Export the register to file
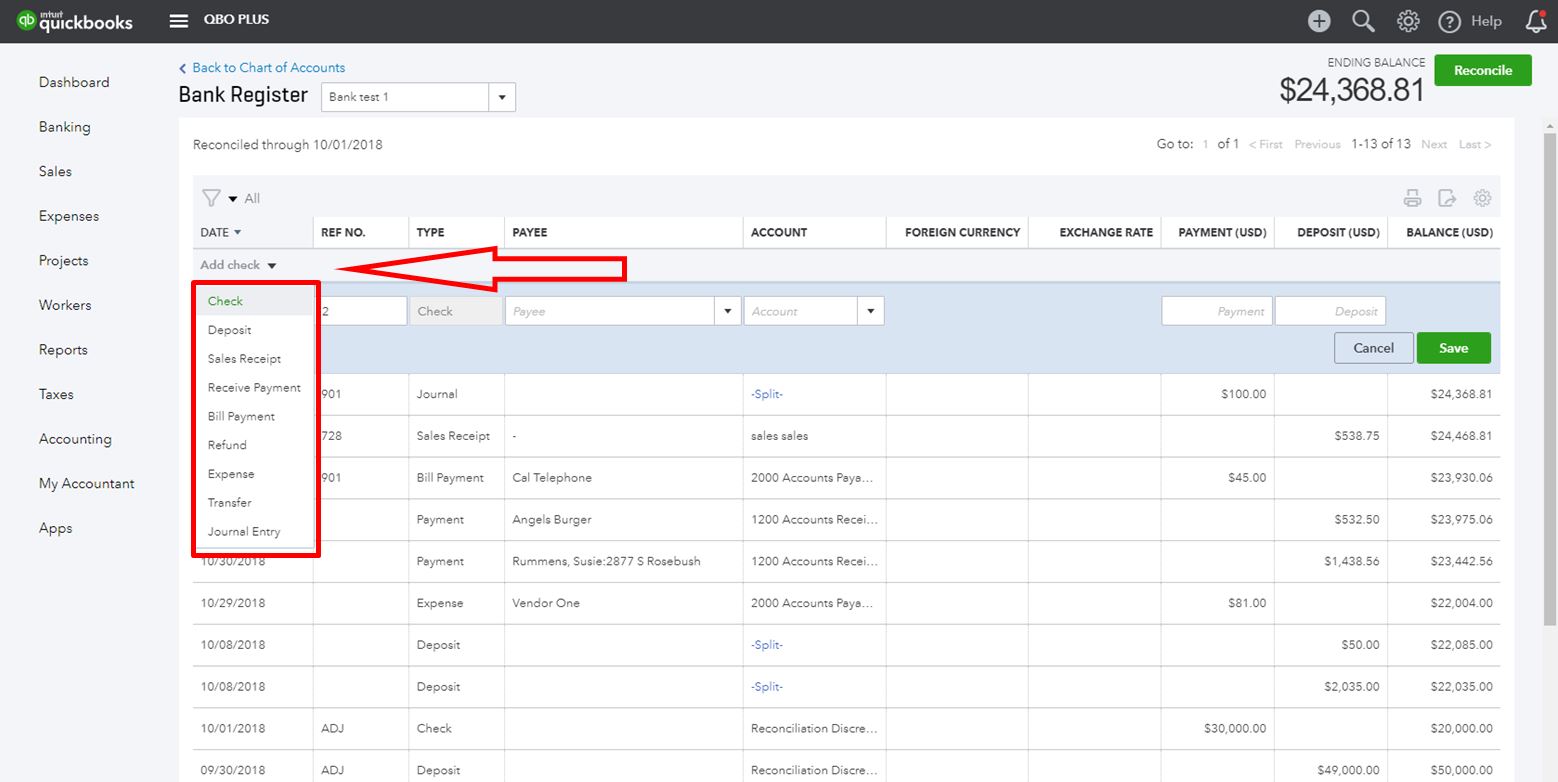 pos(1447,198)
